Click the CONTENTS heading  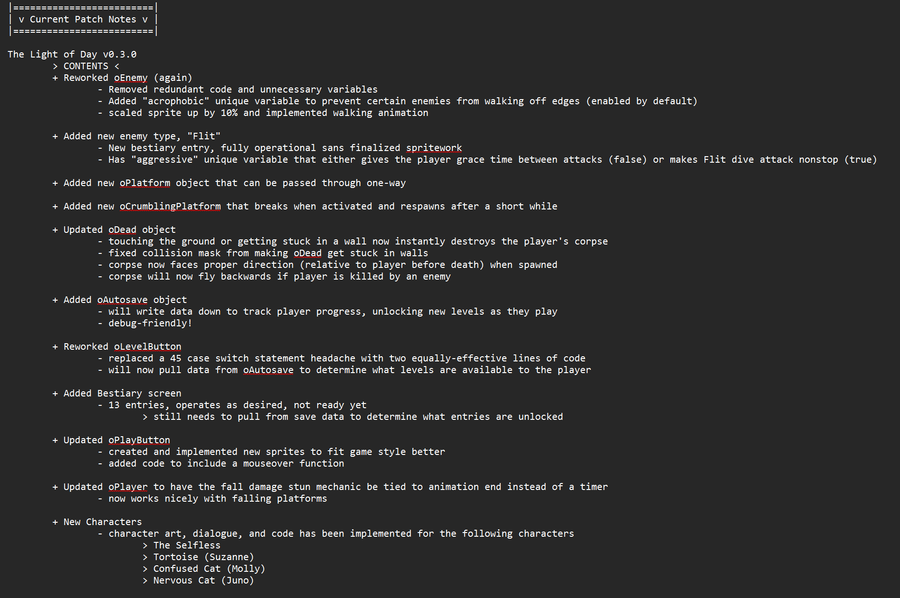(x=90, y=66)
